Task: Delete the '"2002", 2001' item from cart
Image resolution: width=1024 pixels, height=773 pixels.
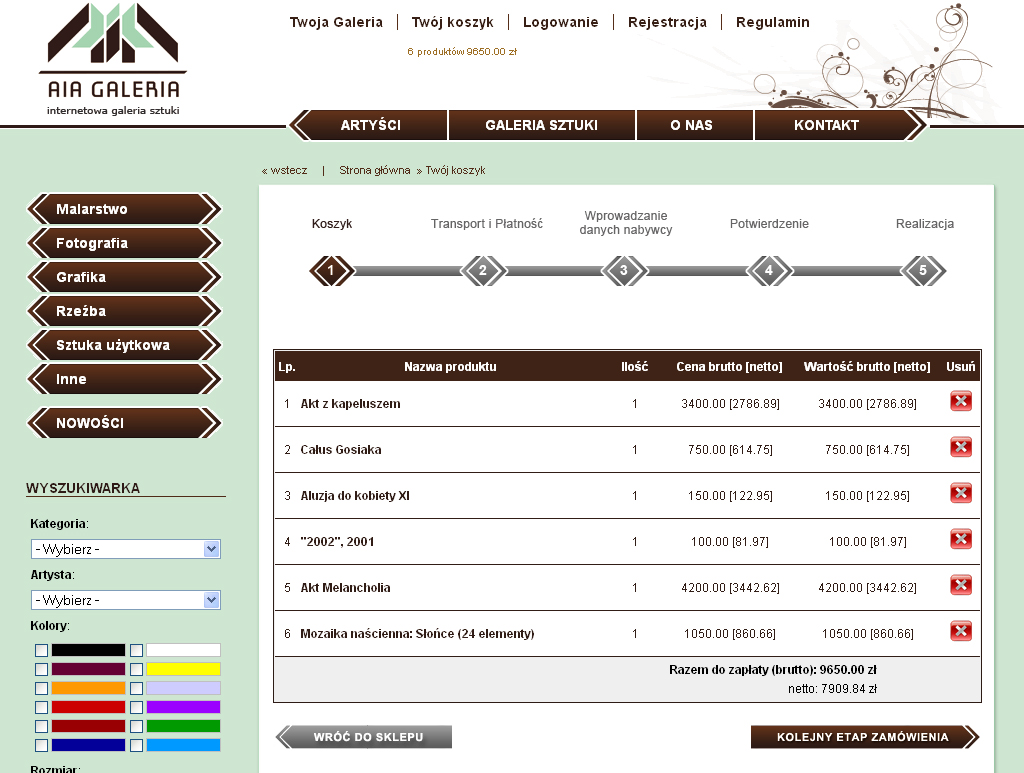Action: tap(960, 540)
